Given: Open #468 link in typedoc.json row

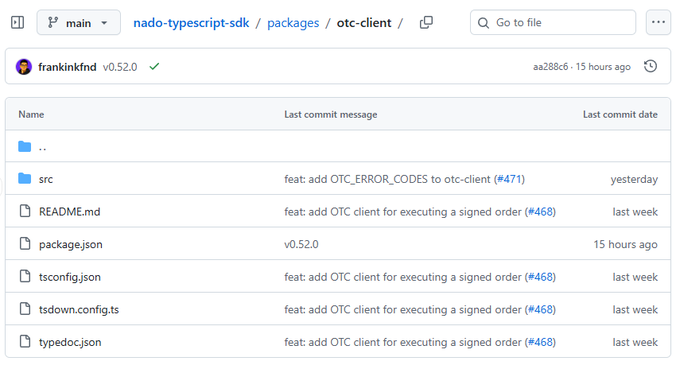Looking at the screenshot, I should pyautogui.click(x=540, y=342).
